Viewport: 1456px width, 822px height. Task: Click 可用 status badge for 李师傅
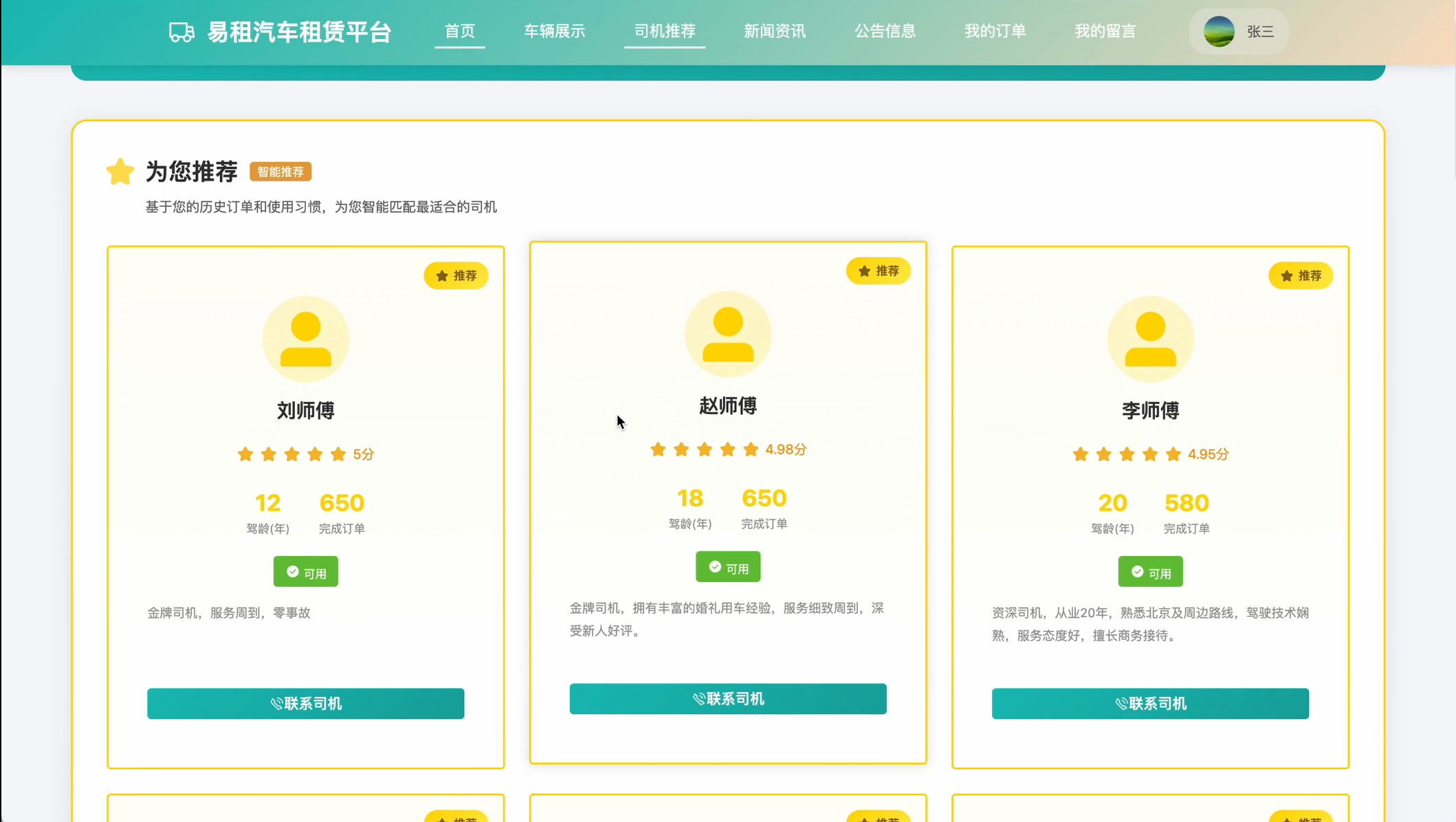1150,572
